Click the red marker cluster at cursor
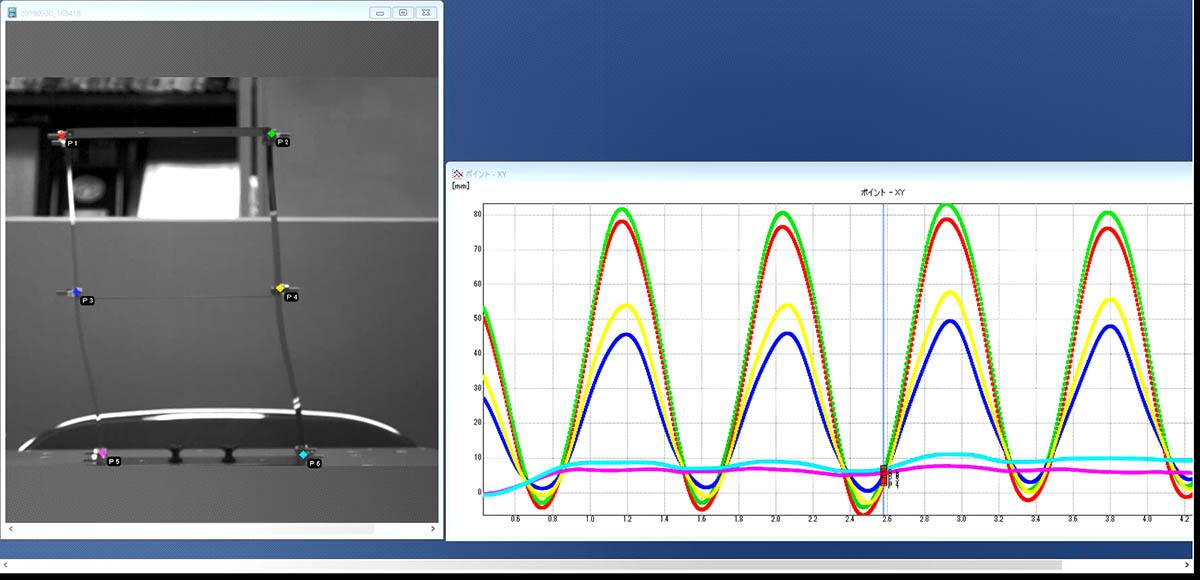The image size is (1200, 580). [883, 475]
